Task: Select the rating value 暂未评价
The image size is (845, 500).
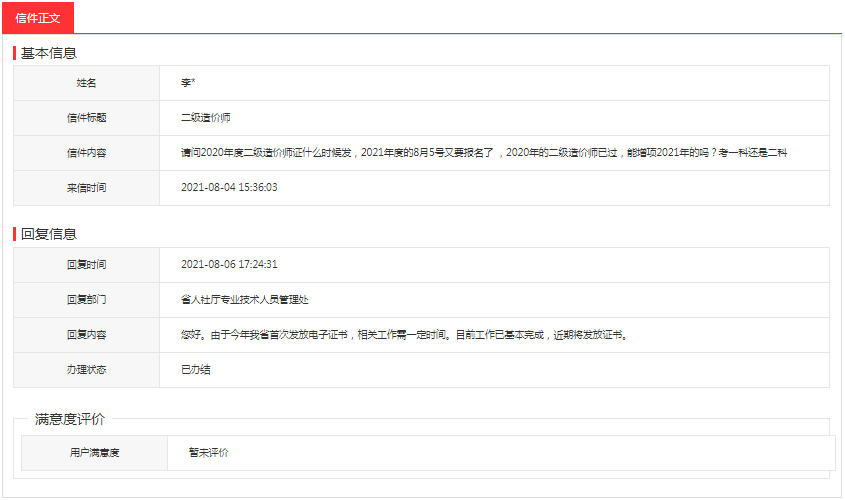Action: click(209, 453)
